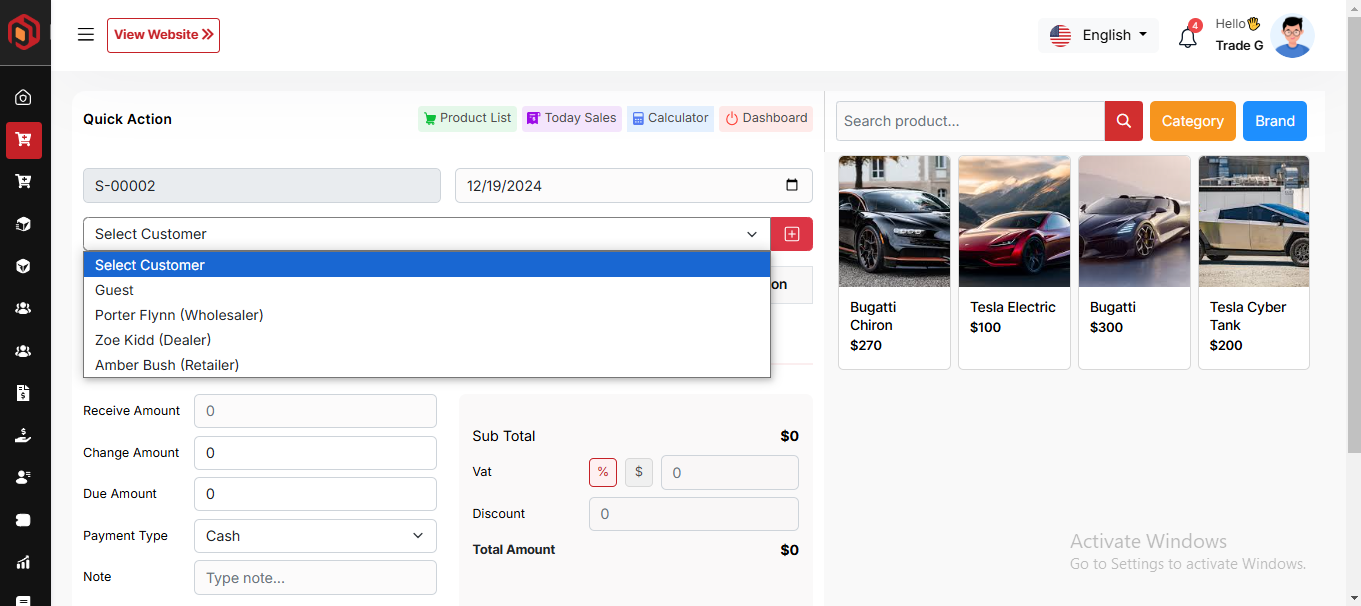Image resolution: width=1361 pixels, height=606 pixels.
Task: Expand the Payment Type Cash dropdown
Action: pyautogui.click(x=315, y=536)
